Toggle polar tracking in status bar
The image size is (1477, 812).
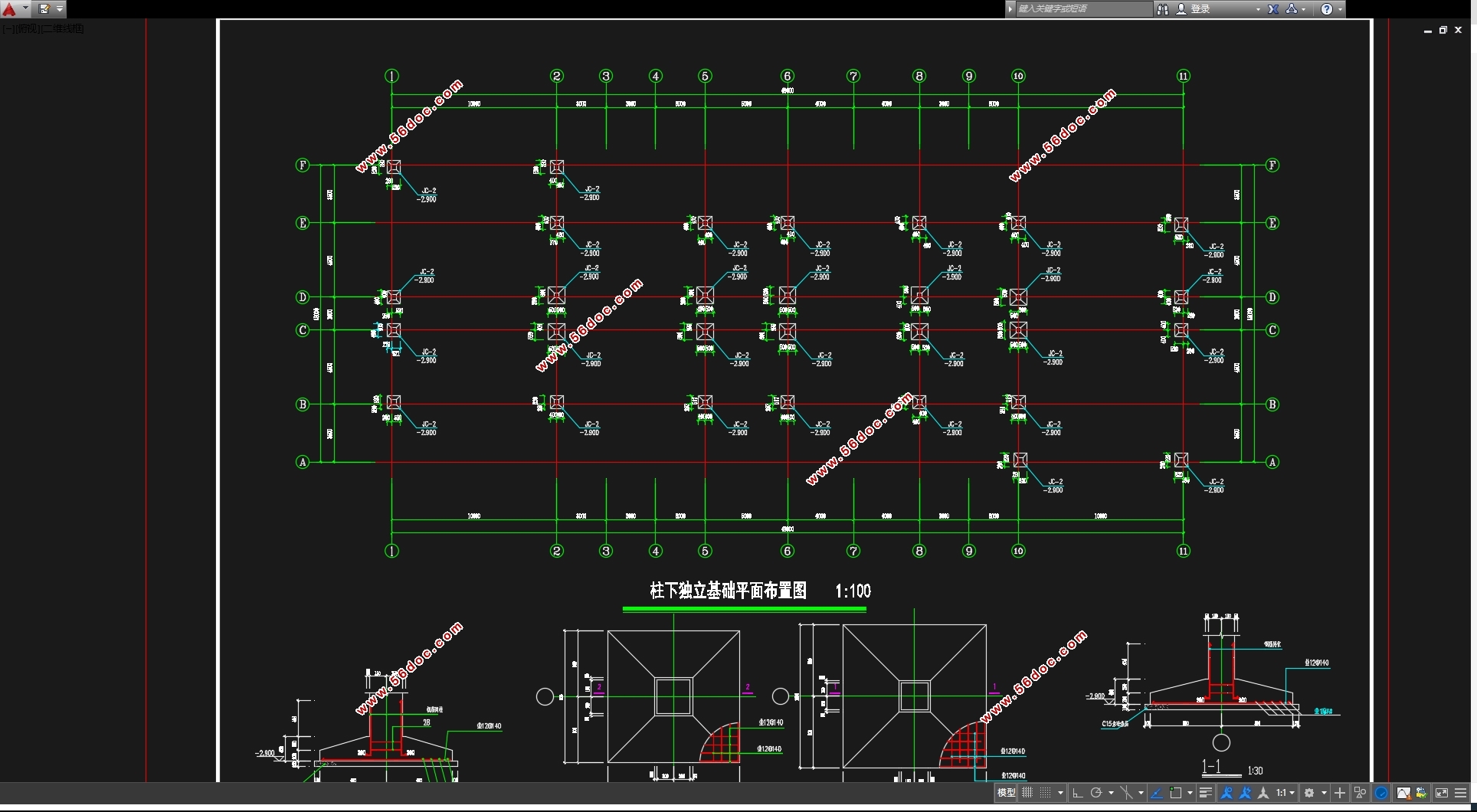tap(1096, 793)
